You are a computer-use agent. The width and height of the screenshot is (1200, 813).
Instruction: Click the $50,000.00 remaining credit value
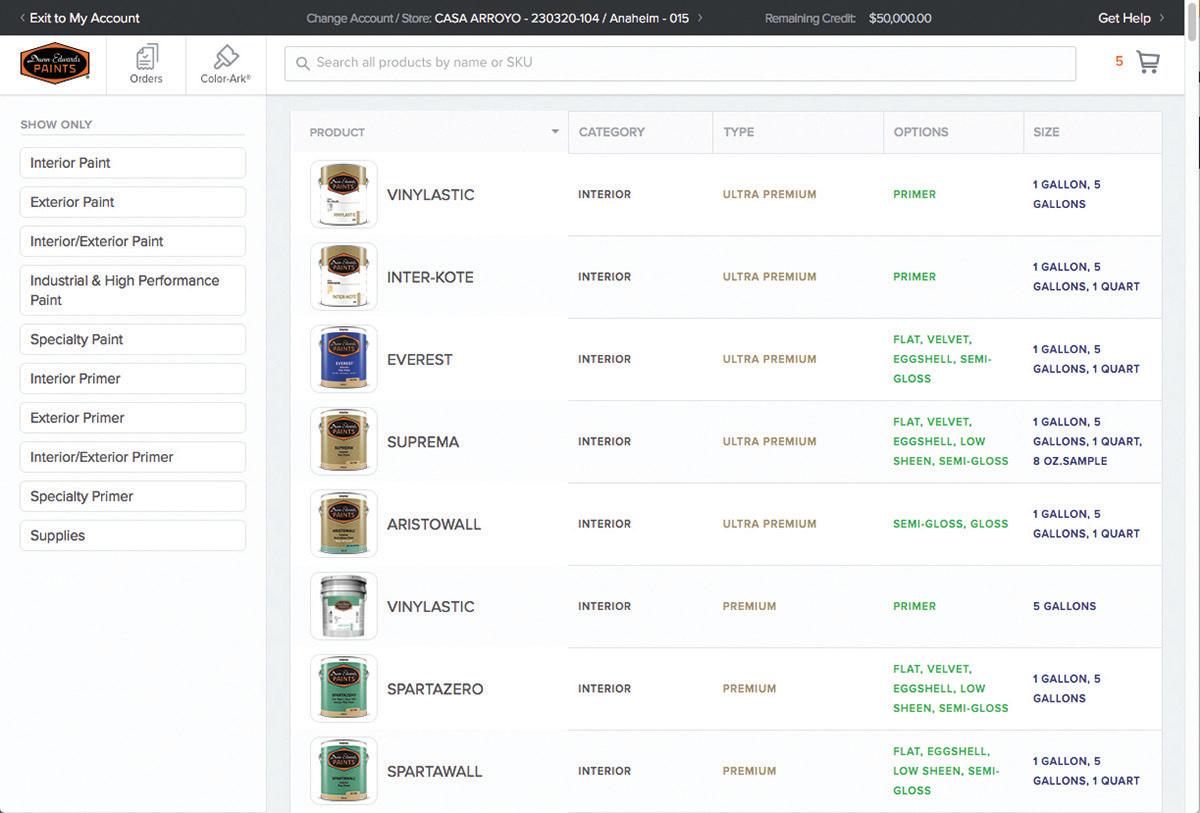pos(900,18)
